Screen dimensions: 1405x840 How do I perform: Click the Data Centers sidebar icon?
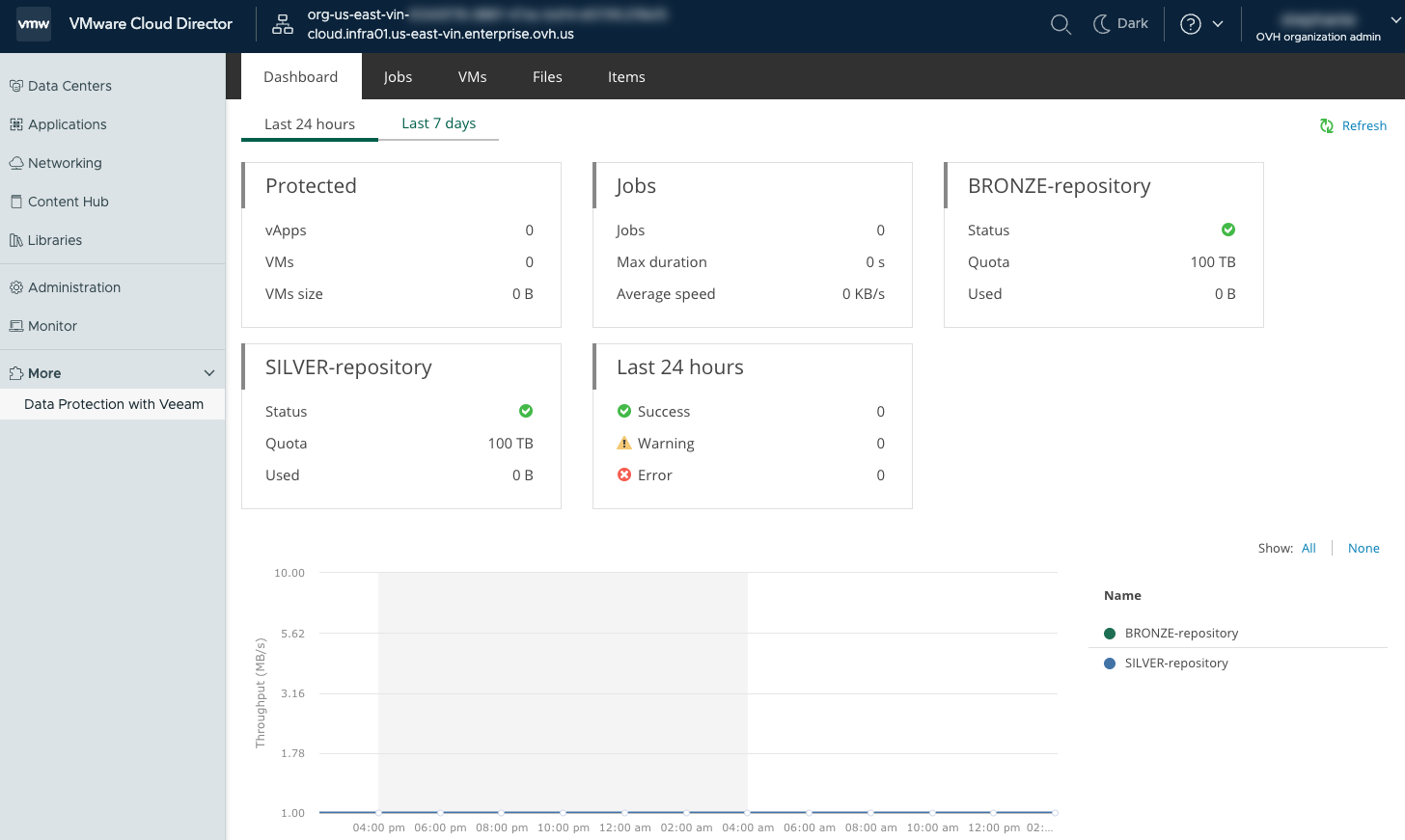click(x=16, y=86)
